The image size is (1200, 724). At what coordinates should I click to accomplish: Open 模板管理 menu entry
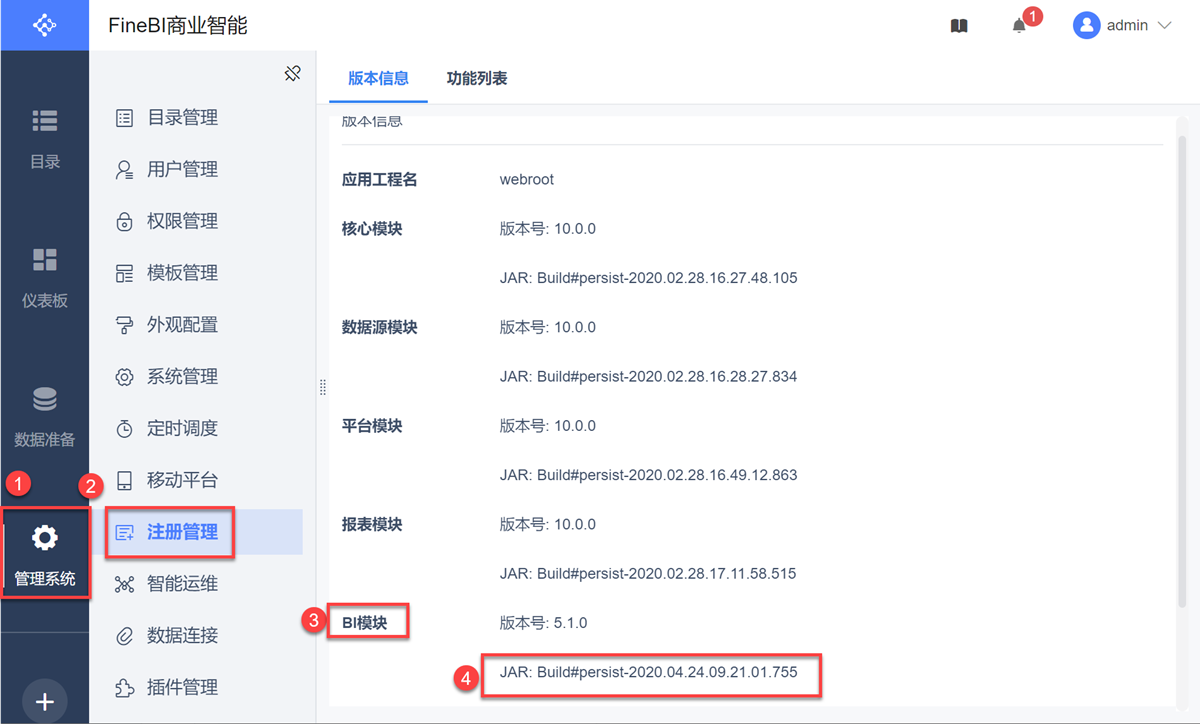(x=182, y=273)
